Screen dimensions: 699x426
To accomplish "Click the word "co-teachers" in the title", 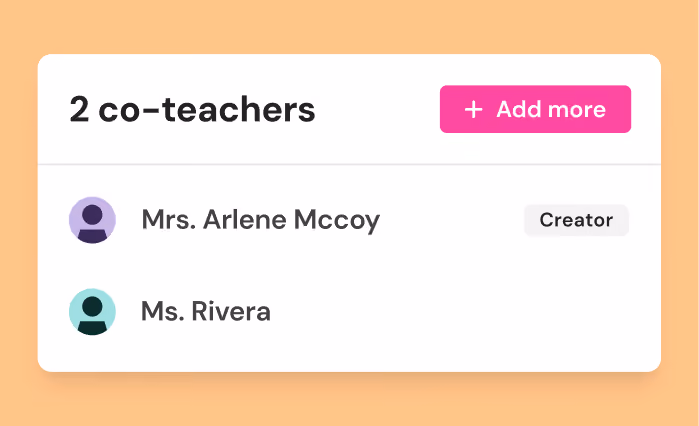I will pyautogui.click(x=207, y=110).
